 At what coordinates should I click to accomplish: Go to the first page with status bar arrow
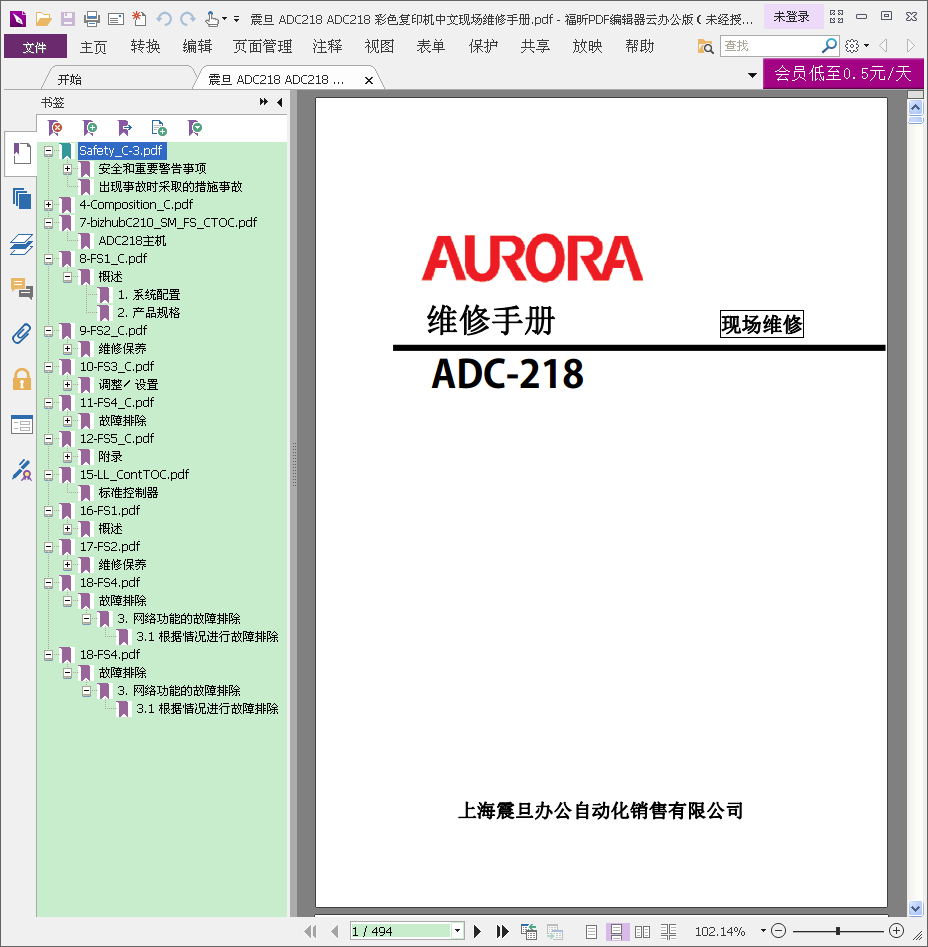310,931
